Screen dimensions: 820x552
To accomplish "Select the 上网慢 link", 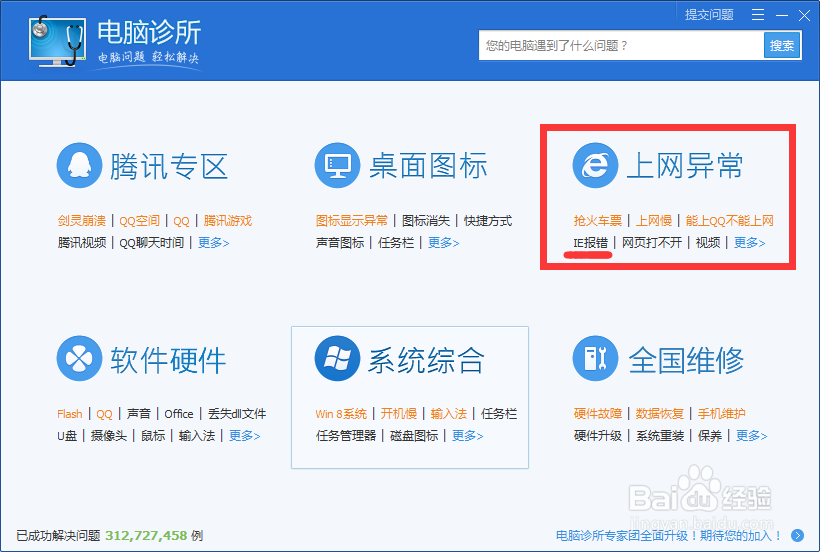I will (654, 221).
